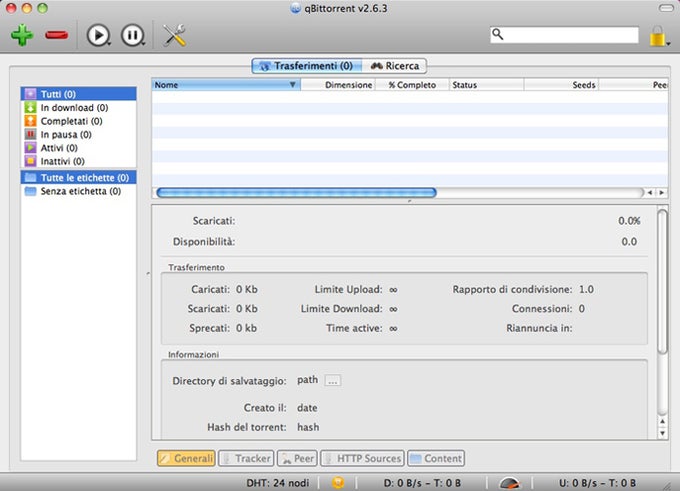This screenshot has height=491, width=680.
Task: Click the Dimensione column header
Action: (338, 85)
